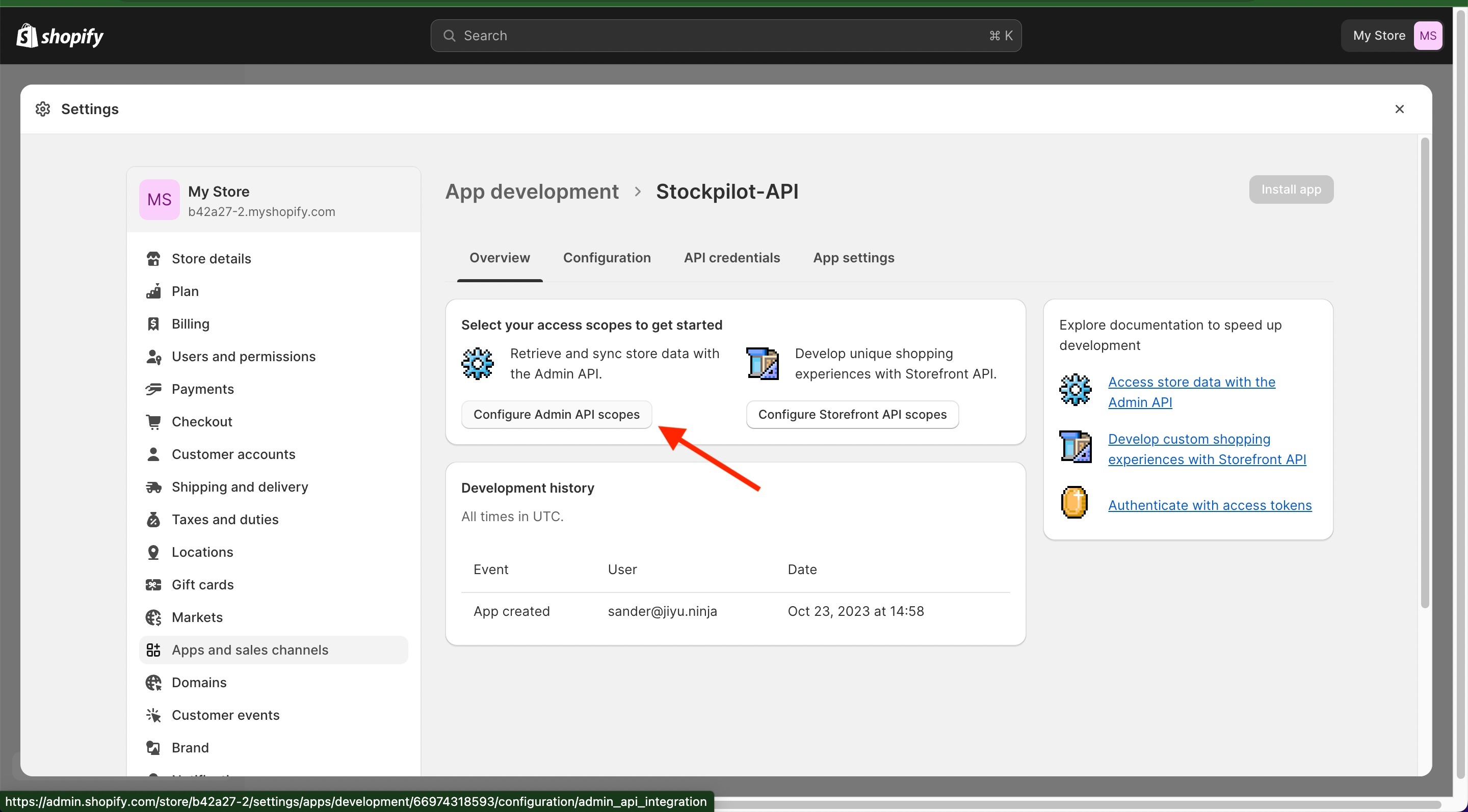Click the Search input field
The width and height of the screenshot is (1468, 812).
[x=725, y=36]
